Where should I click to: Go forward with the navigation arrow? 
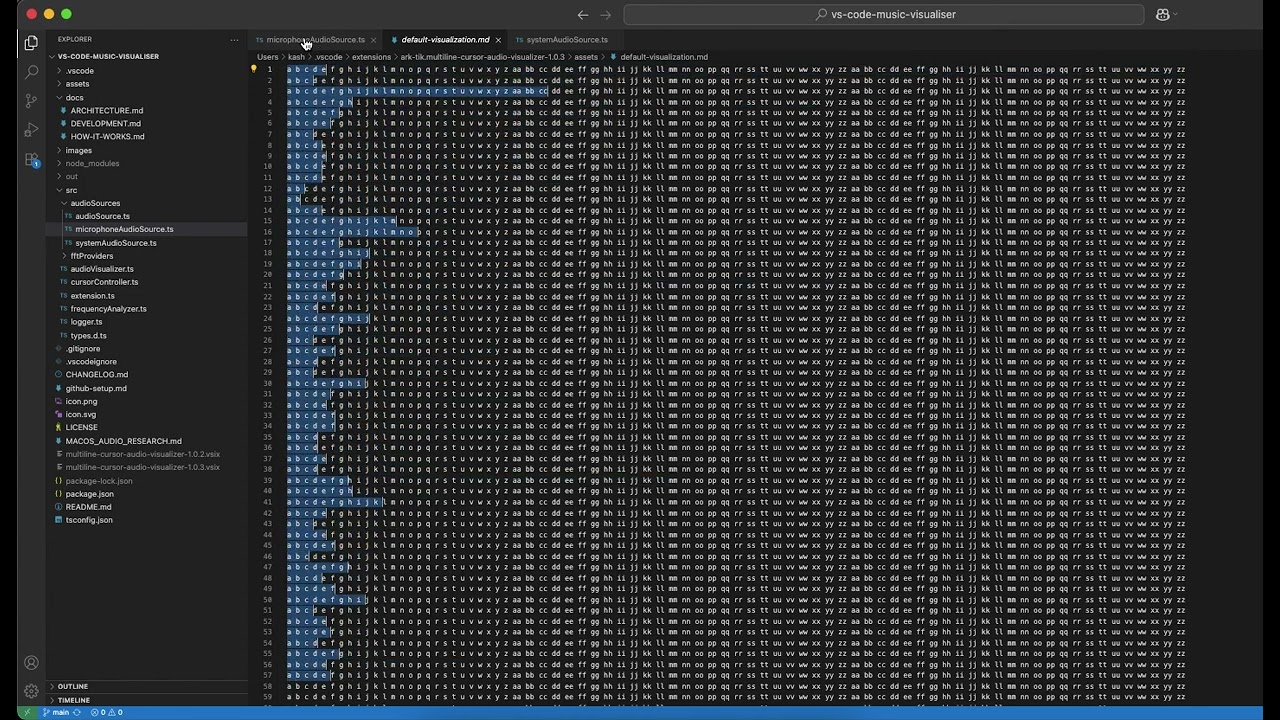pyautogui.click(x=605, y=14)
